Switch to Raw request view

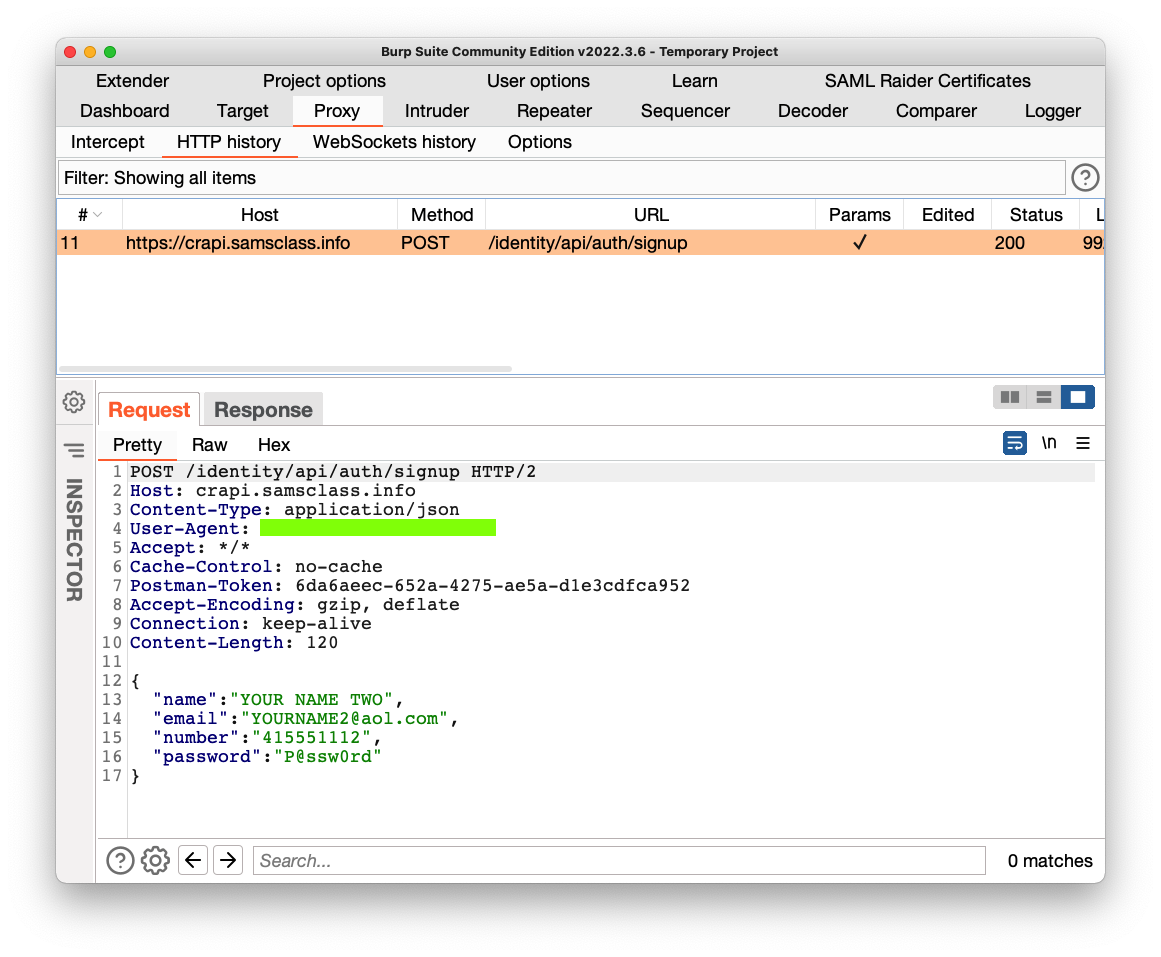coord(209,445)
